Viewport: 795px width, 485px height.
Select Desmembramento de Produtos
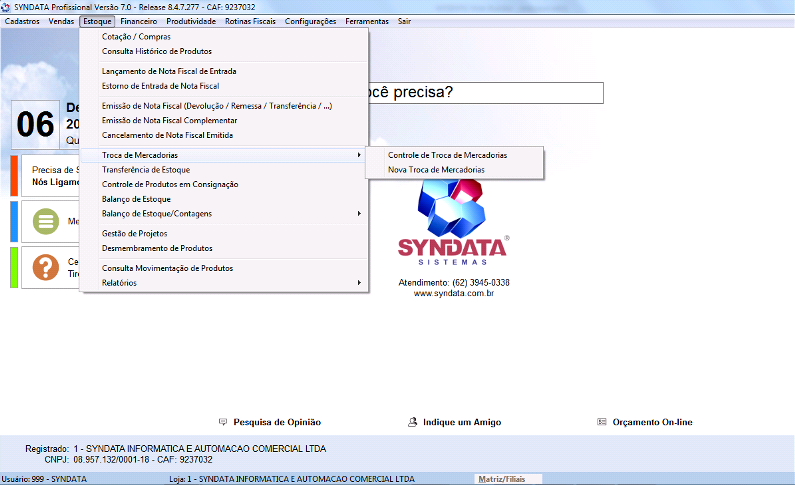point(224,248)
